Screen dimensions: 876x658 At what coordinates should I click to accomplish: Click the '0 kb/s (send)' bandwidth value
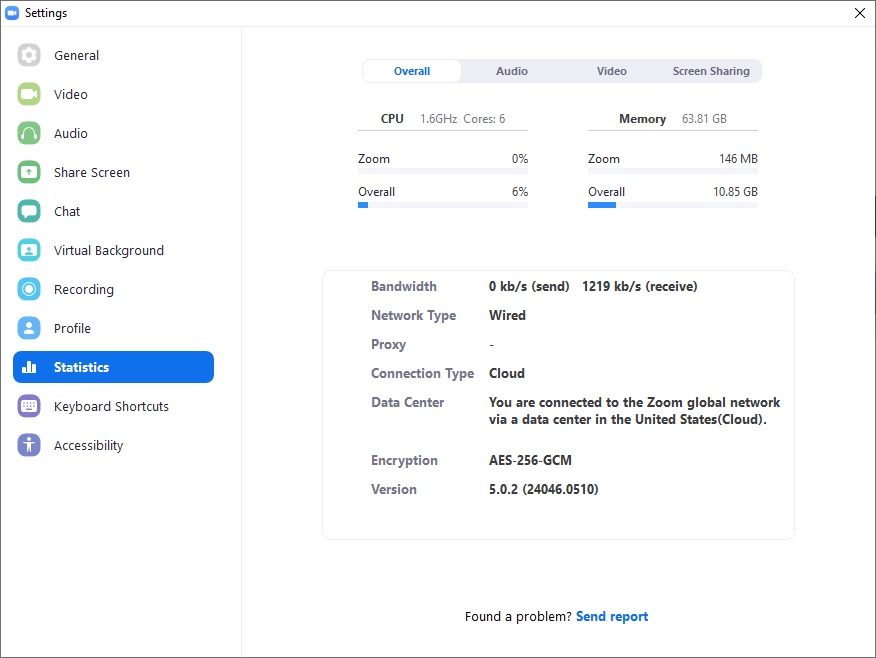pyautogui.click(x=529, y=286)
